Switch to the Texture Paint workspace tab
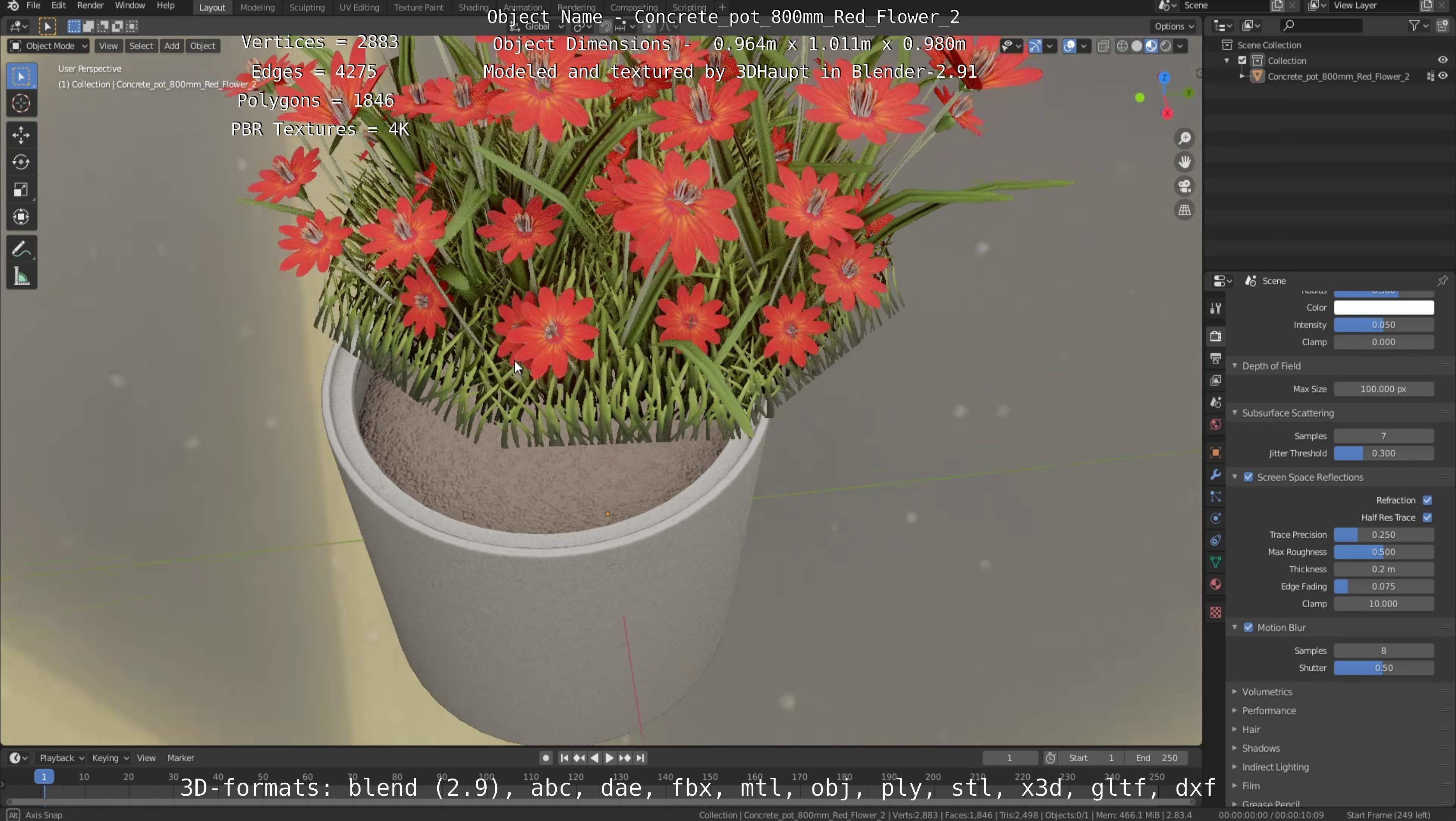The image size is (1456, 821). [419, 7]
